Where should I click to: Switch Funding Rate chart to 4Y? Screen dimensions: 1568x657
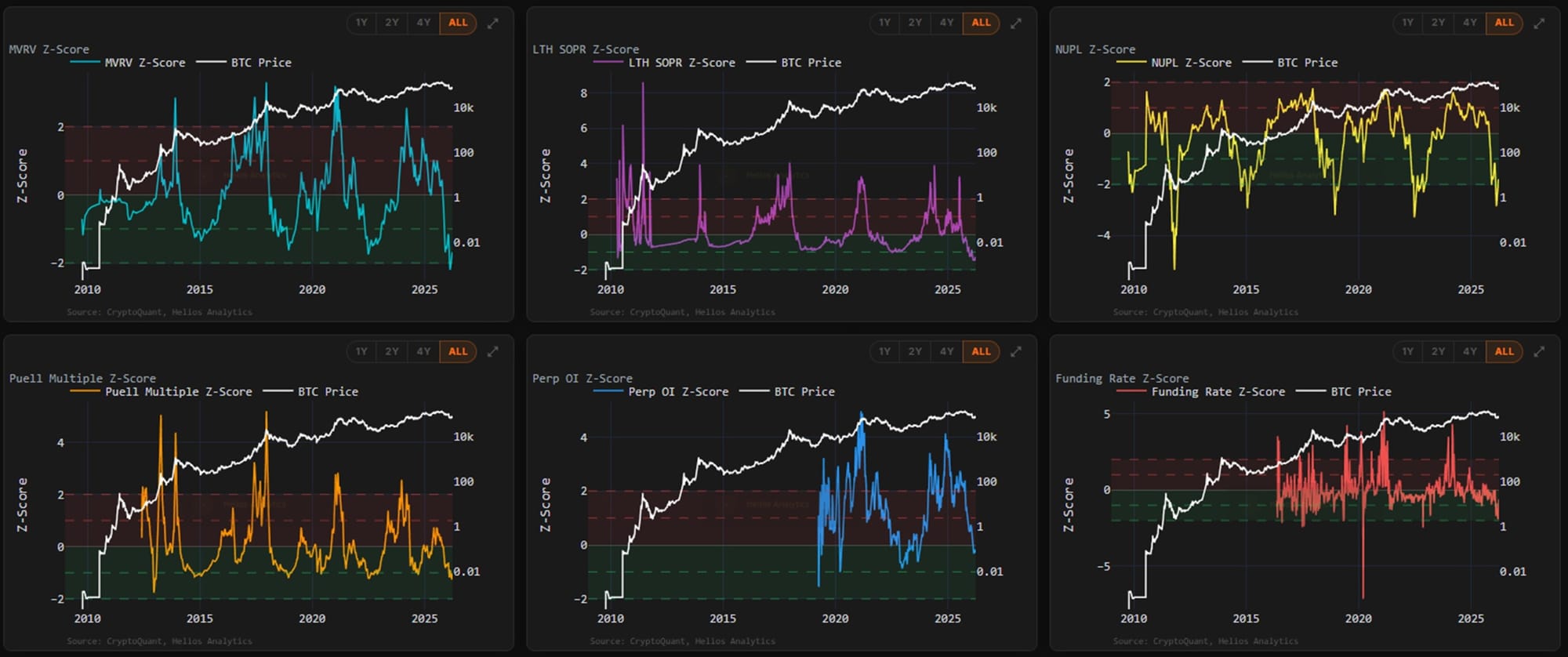[1469, 352]
